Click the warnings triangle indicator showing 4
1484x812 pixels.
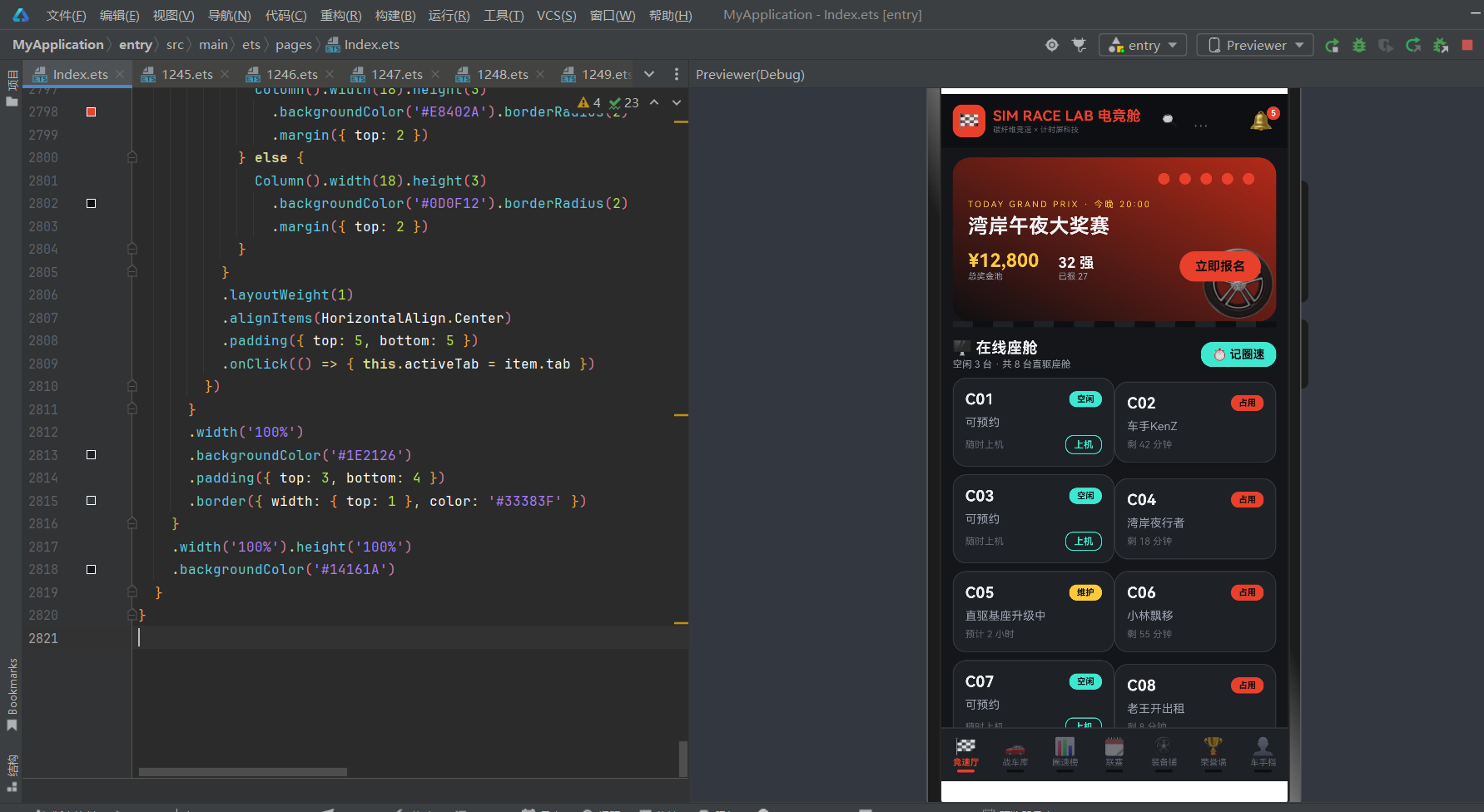pyautogui.click(x=589, y=102)
